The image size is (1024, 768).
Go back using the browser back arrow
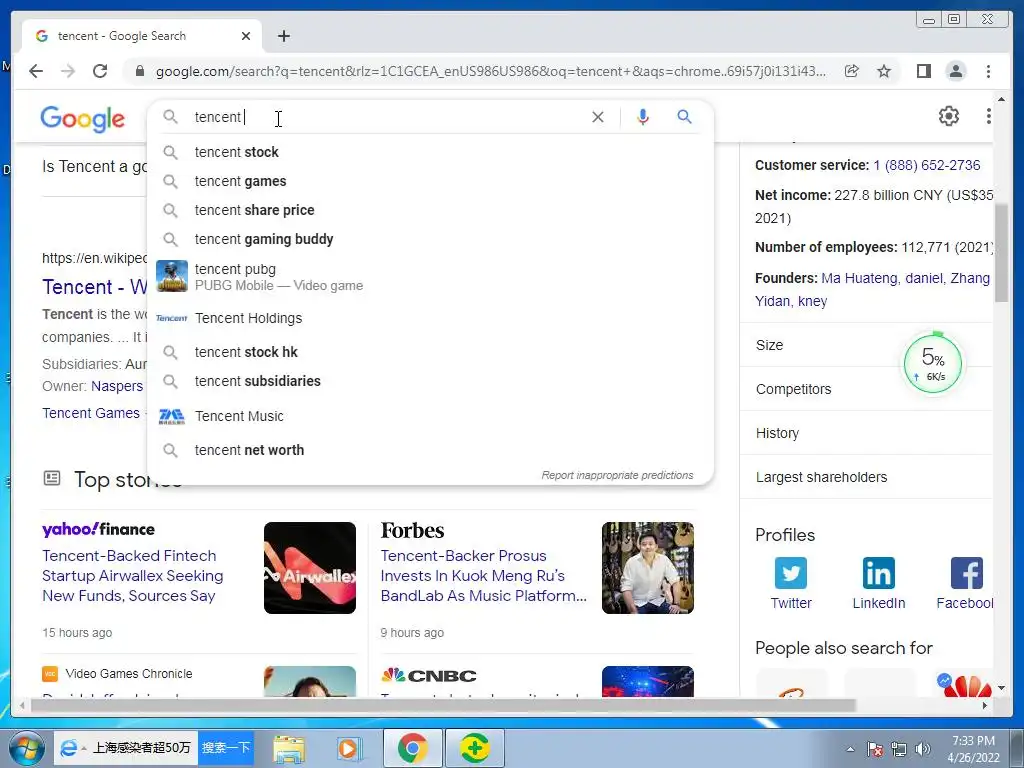(36, 71)
